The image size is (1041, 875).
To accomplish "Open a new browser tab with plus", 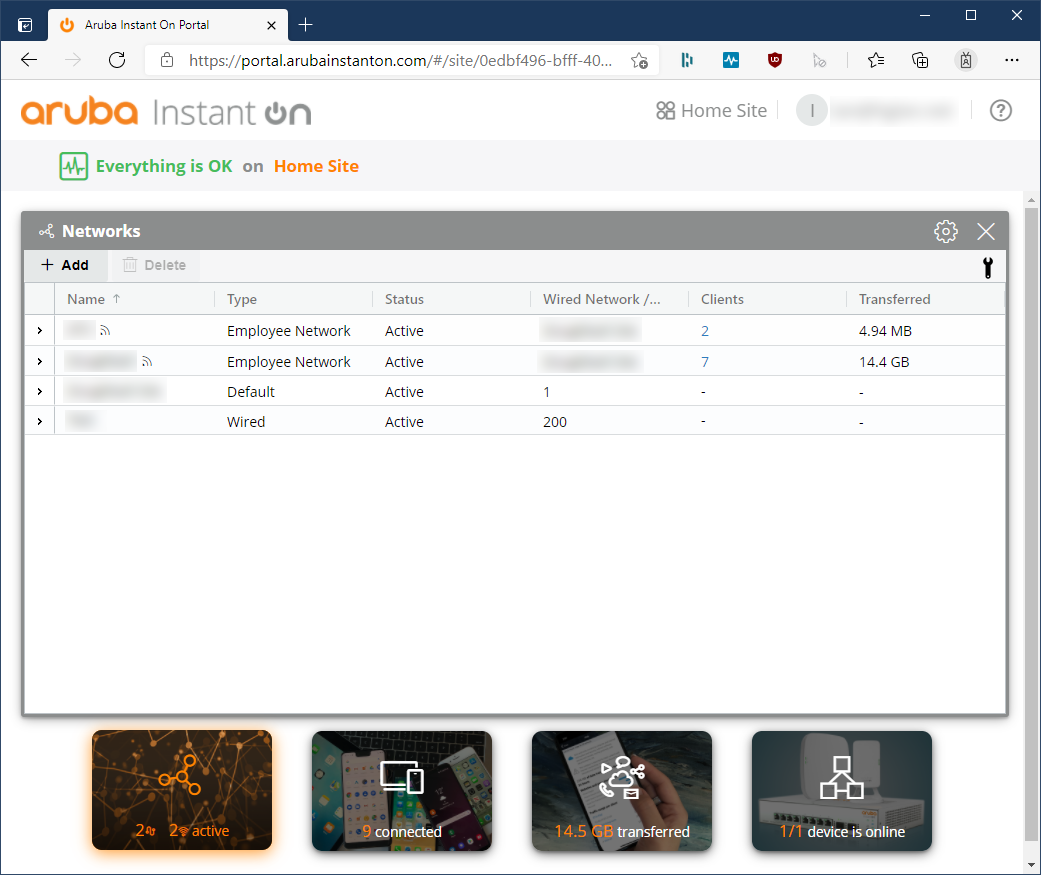I will pos(305,25).
